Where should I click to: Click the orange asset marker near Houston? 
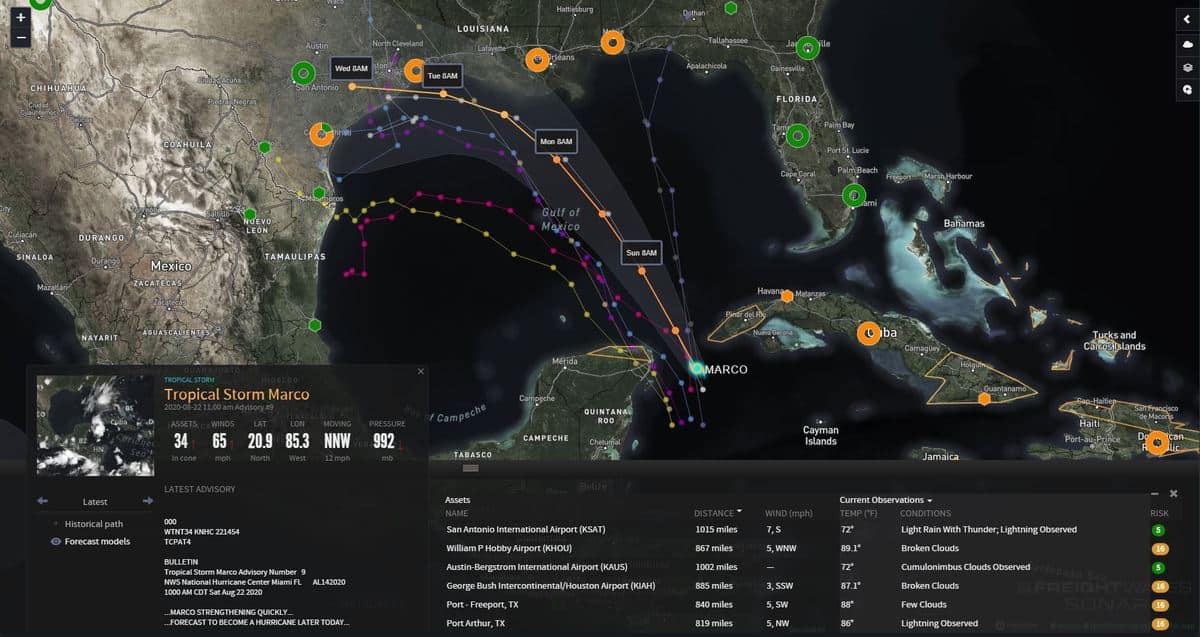415,70
